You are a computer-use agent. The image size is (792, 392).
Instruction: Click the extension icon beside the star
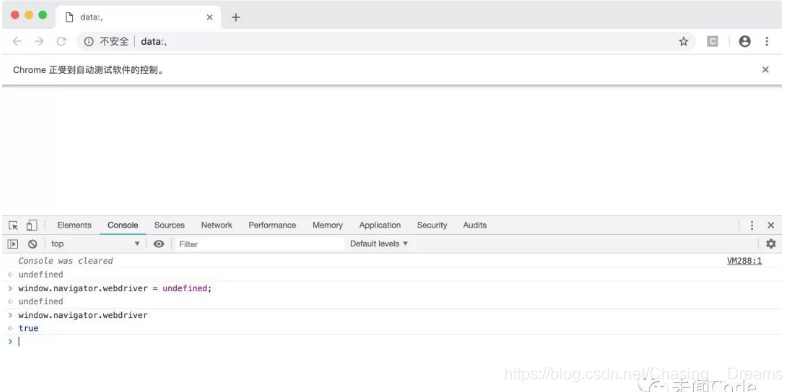(x=712, y=41)
